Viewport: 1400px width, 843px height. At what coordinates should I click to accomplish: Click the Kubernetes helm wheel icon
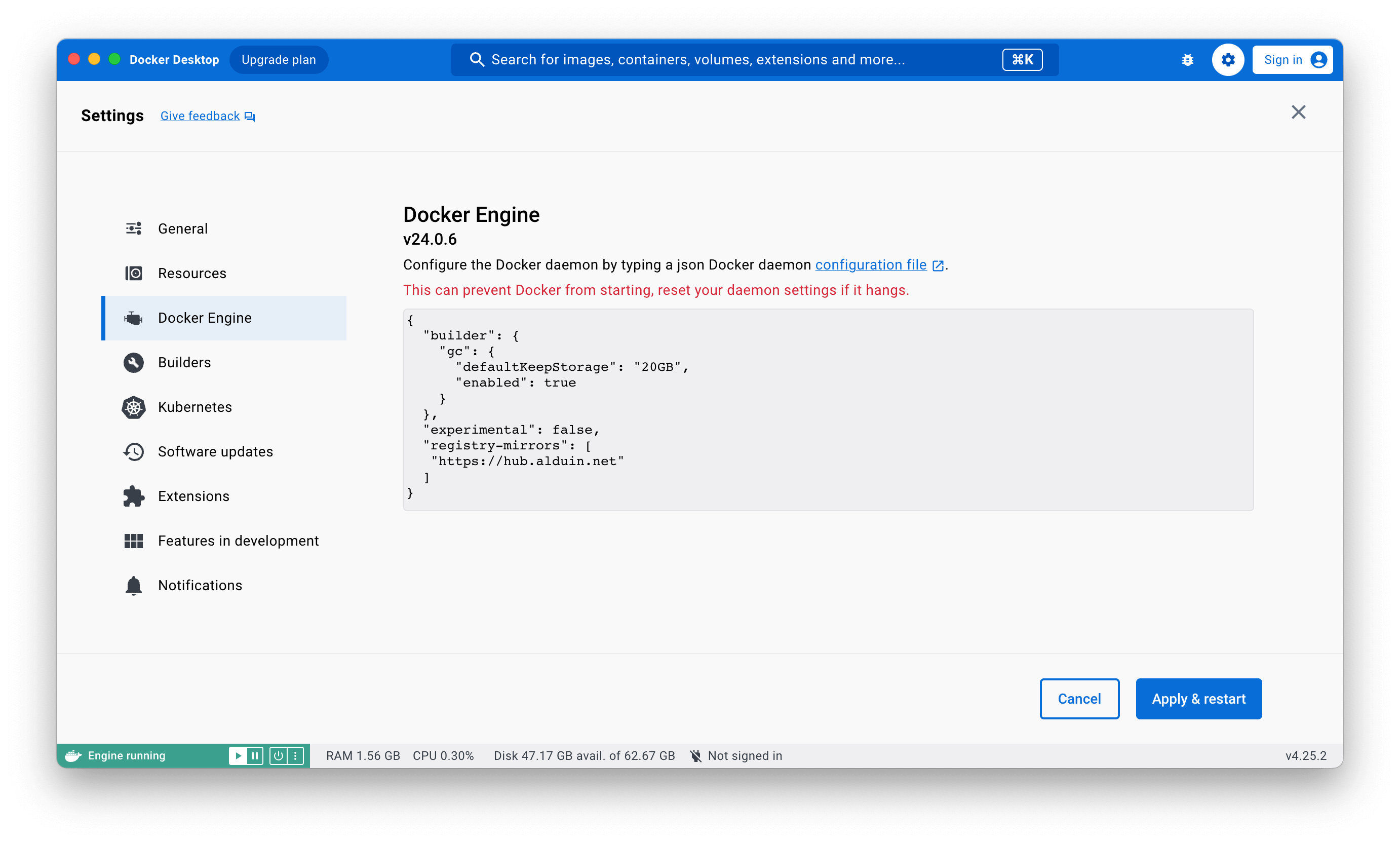(x=134, y=407)
